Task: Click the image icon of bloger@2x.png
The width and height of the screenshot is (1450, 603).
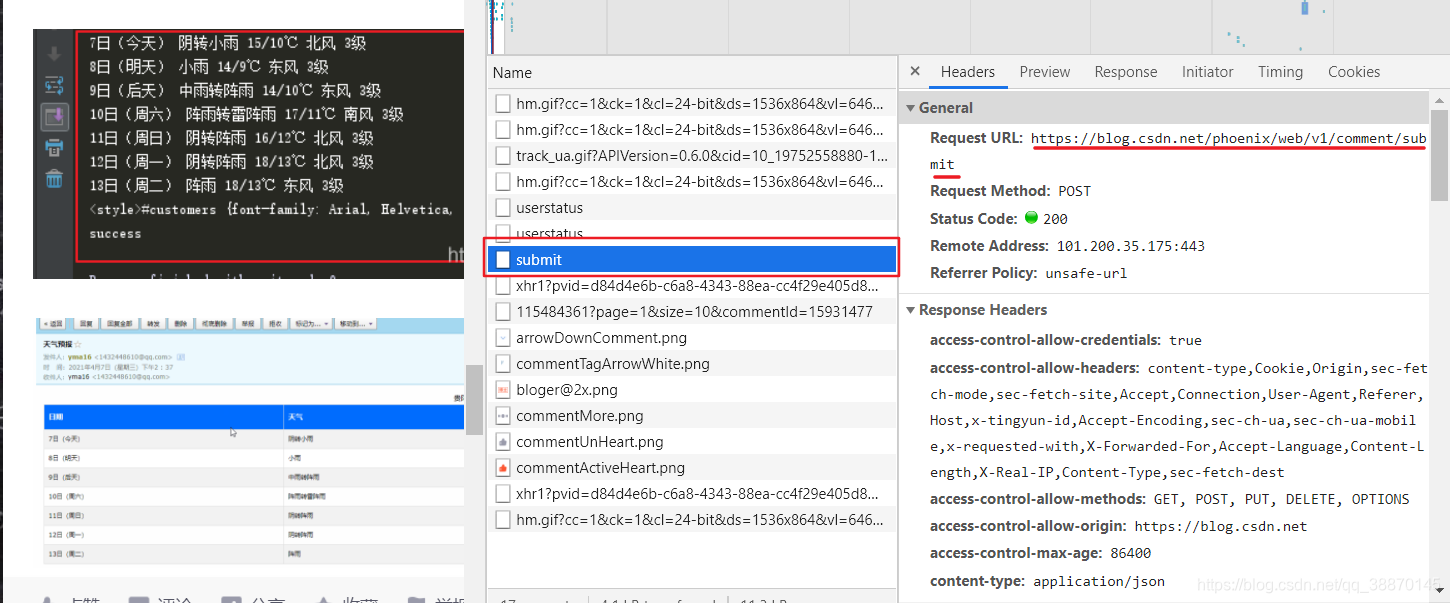Action: (x=503, y=390)
